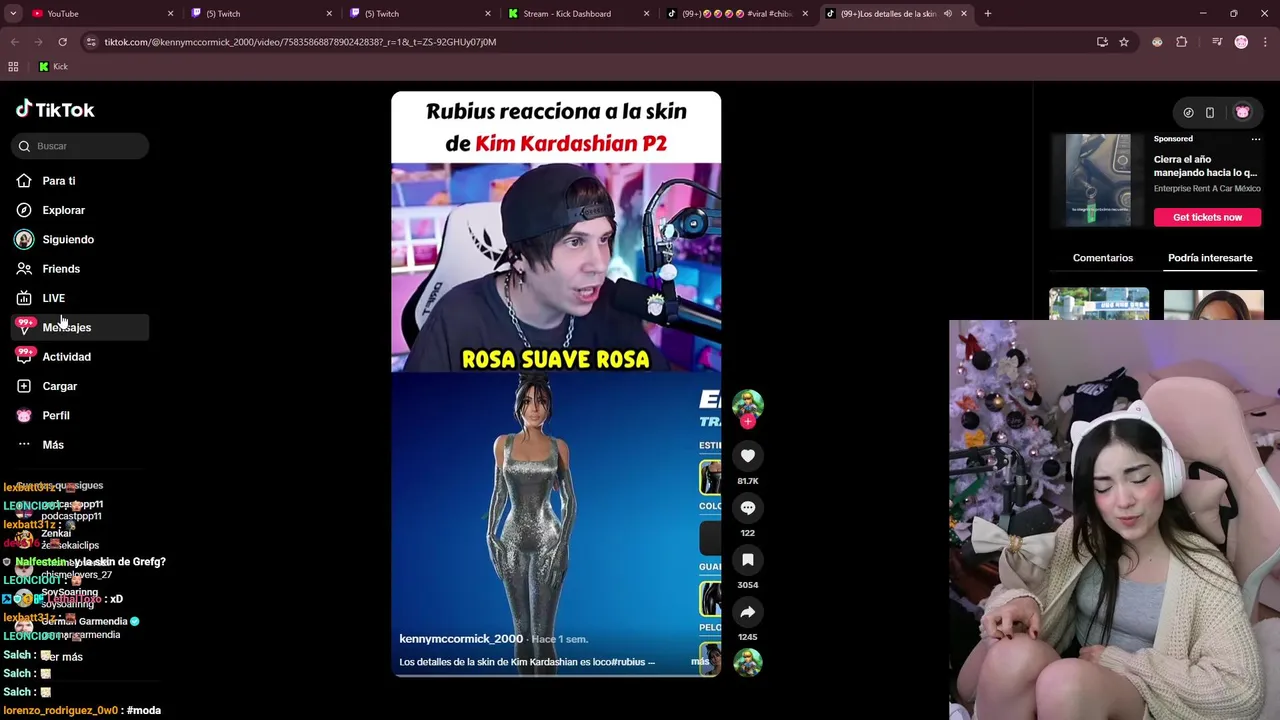Screen dimensions: 1280x720
Task: Open Siguiendo feed
Action: (x=67, y=240)
